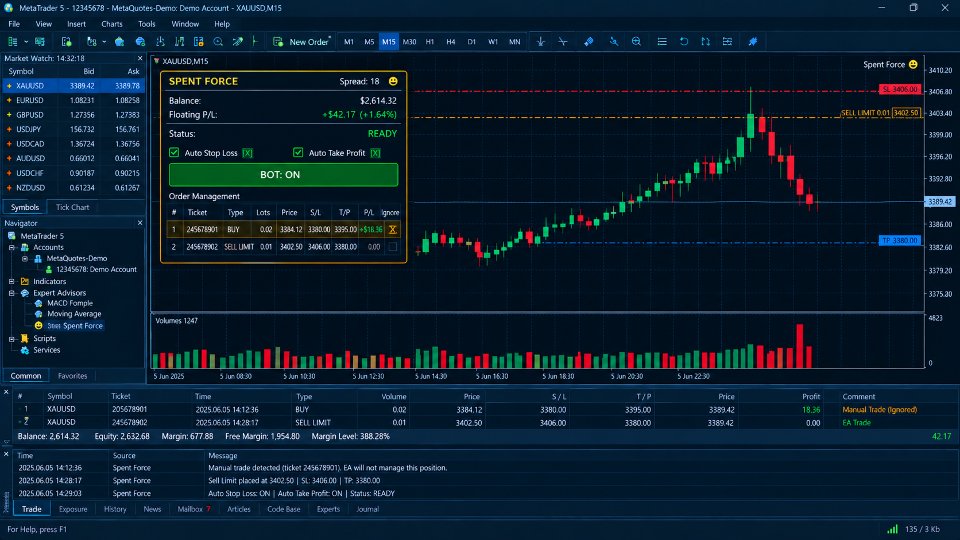
Task: Open the Charts menu
Action: [112, 24]
